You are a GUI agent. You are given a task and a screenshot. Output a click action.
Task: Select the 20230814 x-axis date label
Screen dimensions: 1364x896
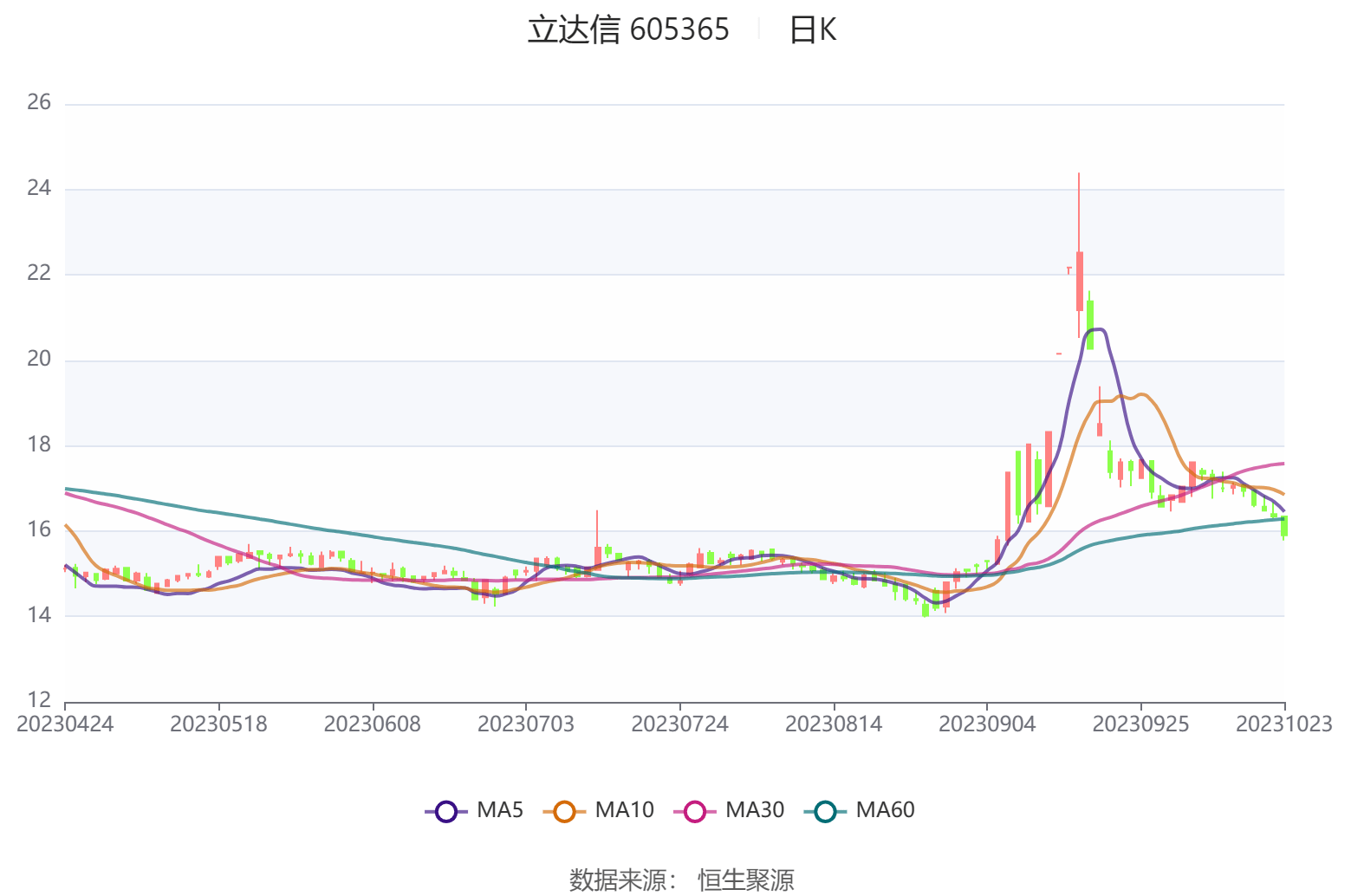tap(834, 724)
